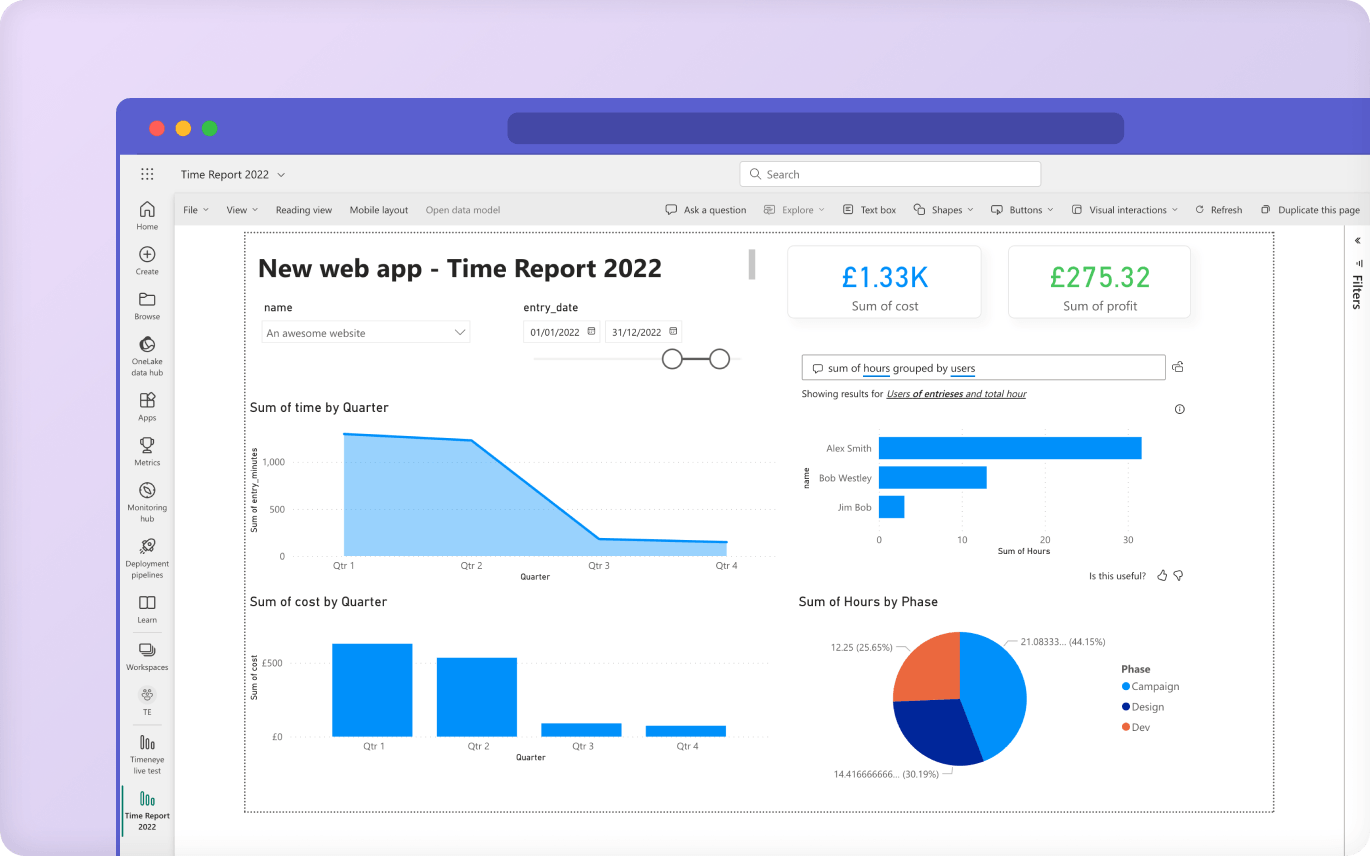Screen dimensions: 1370x856
Task: Open the Shapes dropdown
Action: 943,210
